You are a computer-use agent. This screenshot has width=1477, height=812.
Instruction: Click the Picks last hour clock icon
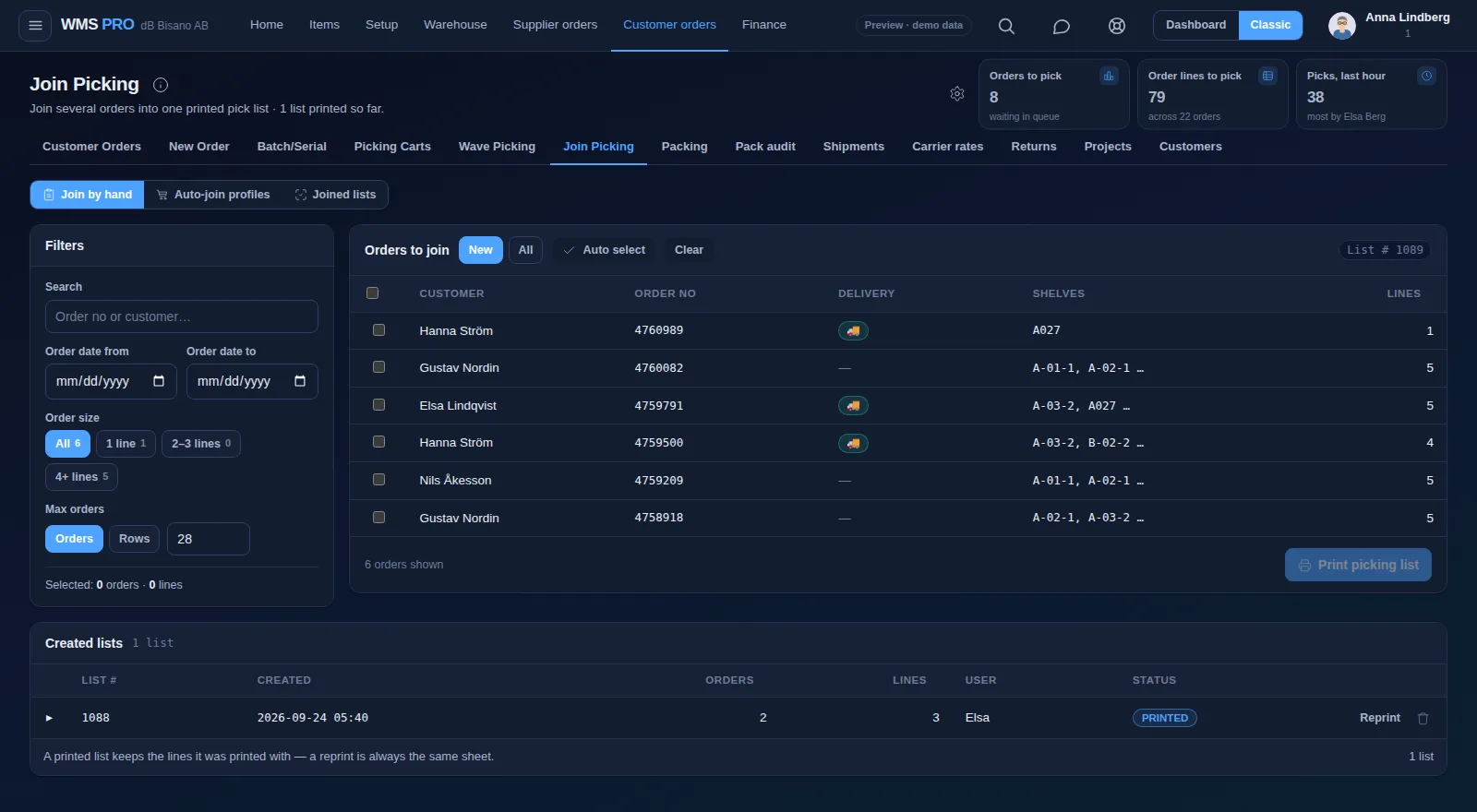point(1426,76)
